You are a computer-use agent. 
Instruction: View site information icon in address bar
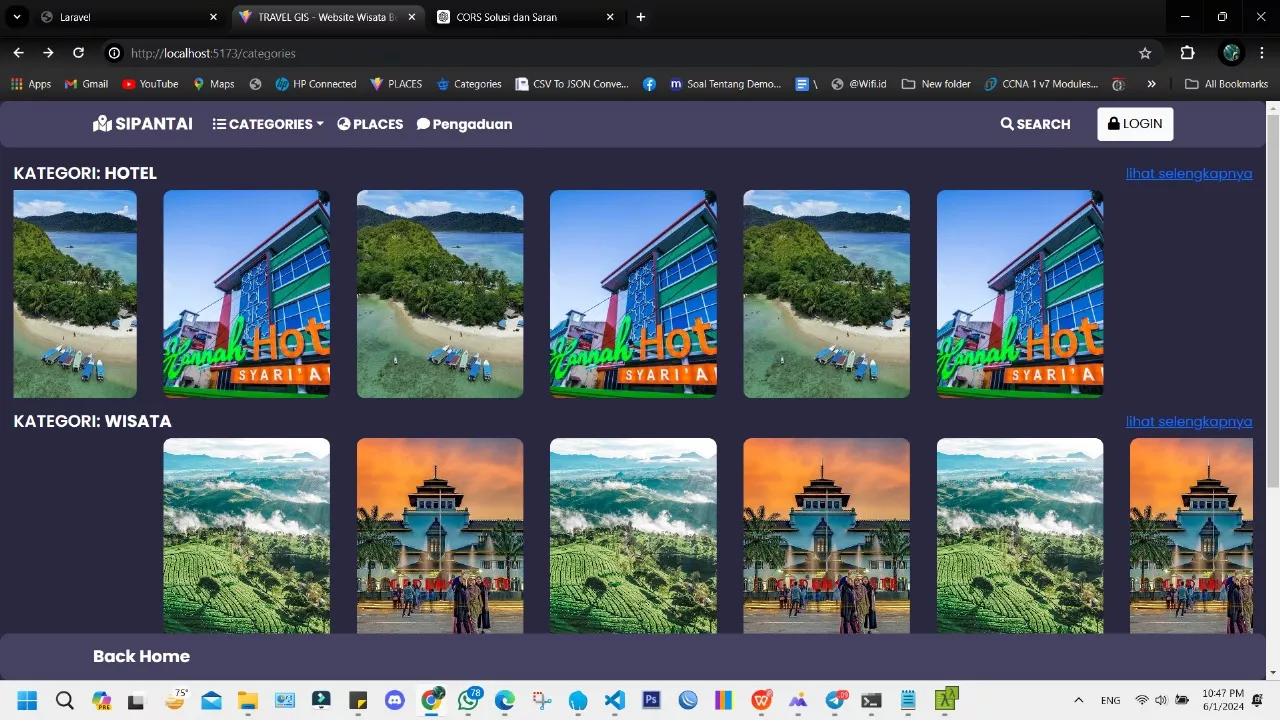[114, 53]
